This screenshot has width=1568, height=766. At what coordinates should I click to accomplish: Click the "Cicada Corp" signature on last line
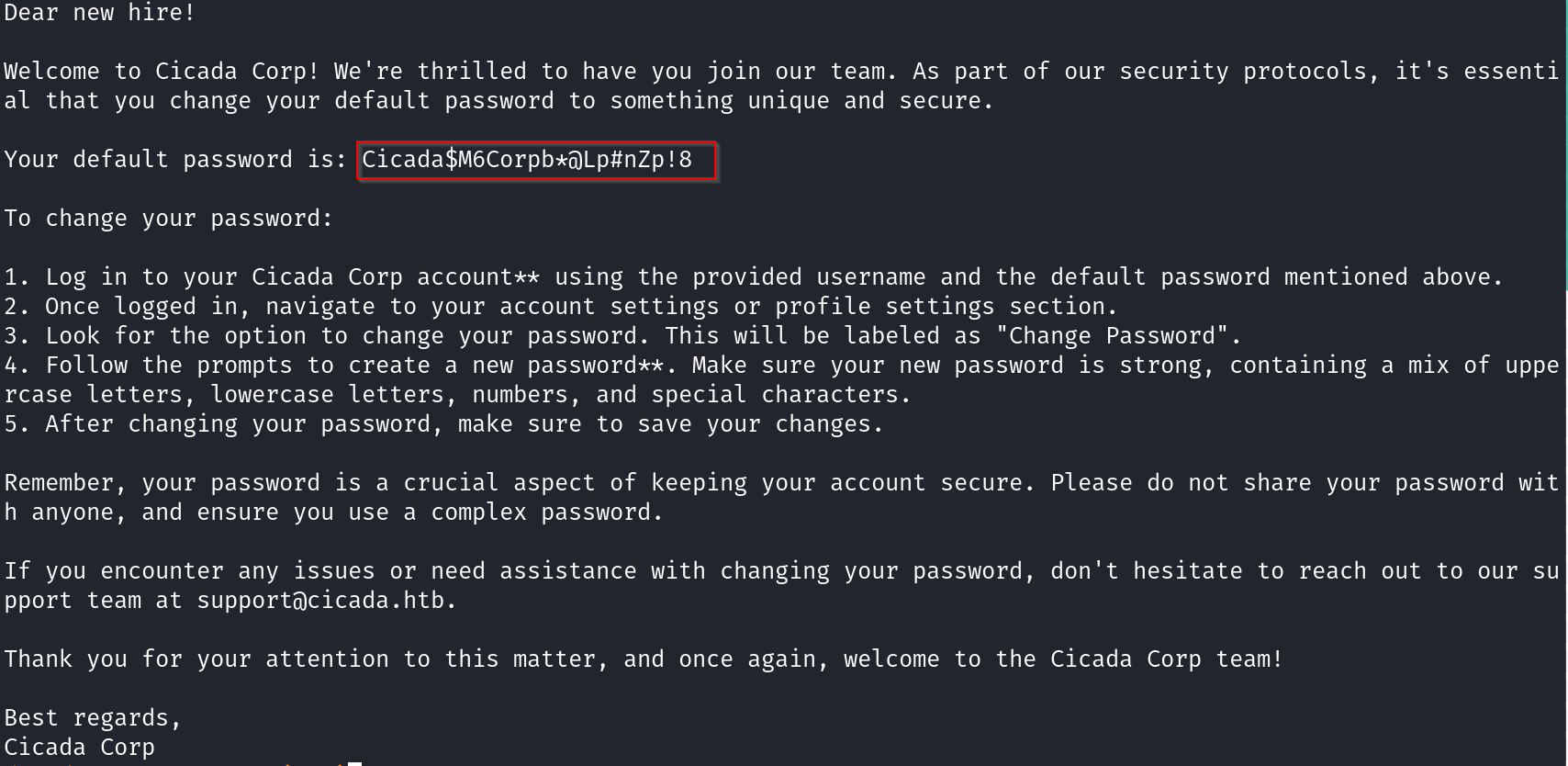[79, 748]
